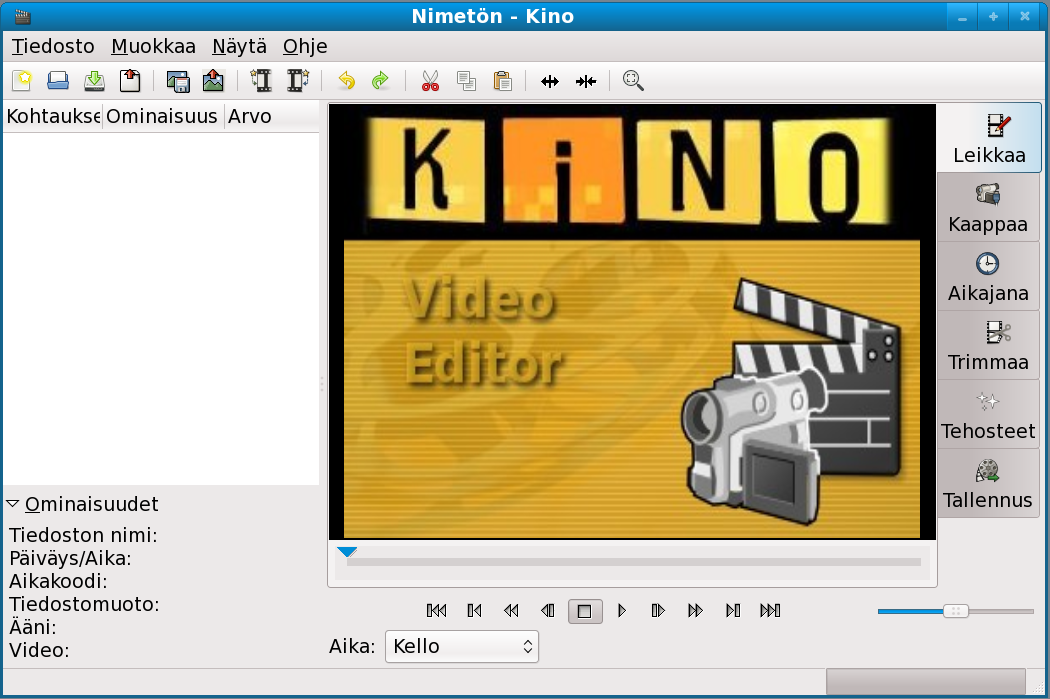
Task: Open the Muokkaa menu
Action: pos(153,46)
